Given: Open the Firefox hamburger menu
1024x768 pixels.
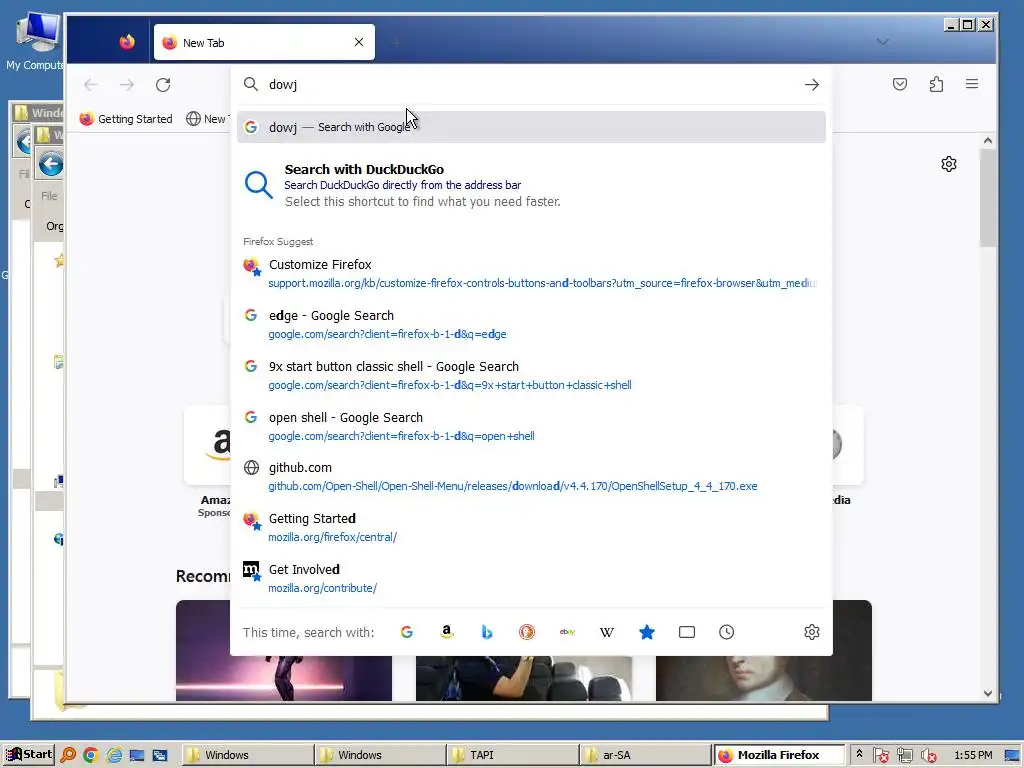Looking at the screenshot, I should click(972, 84).
